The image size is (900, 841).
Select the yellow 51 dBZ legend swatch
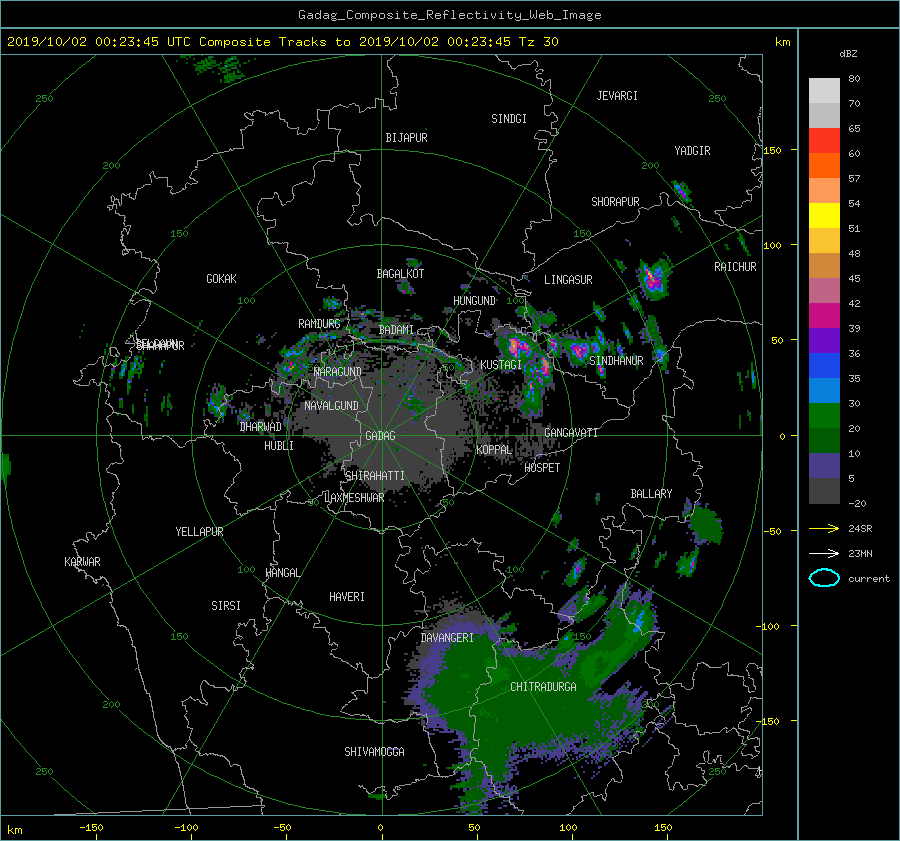[824, 216]
